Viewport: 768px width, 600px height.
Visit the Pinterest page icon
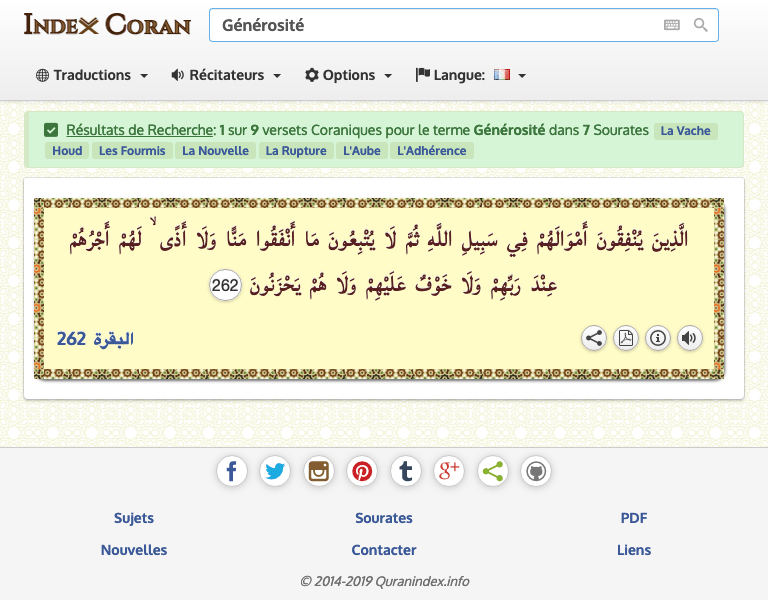pyautogui.click(x=362, y=471)
